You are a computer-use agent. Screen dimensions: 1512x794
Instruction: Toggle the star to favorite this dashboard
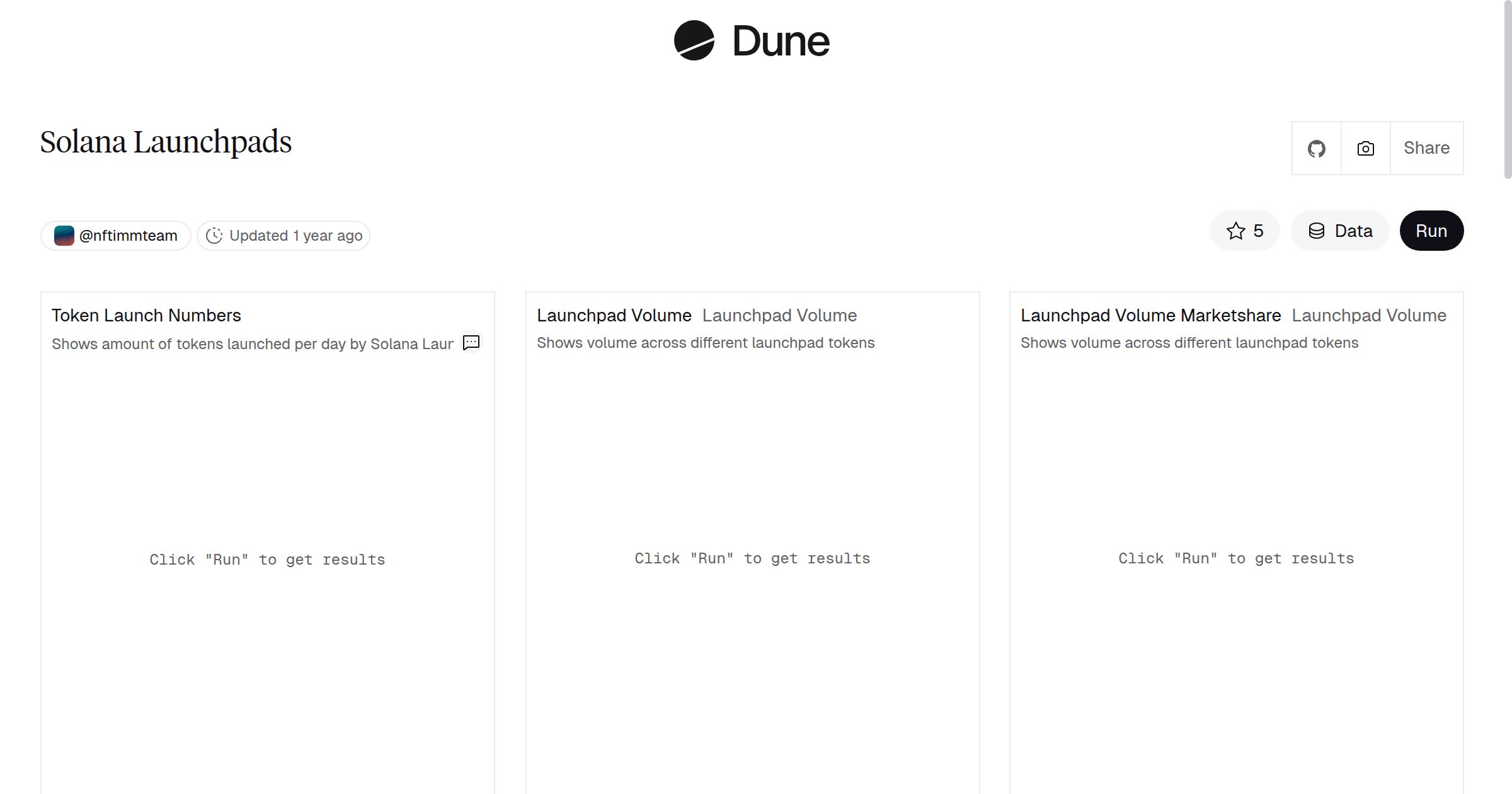point(1235,231)
